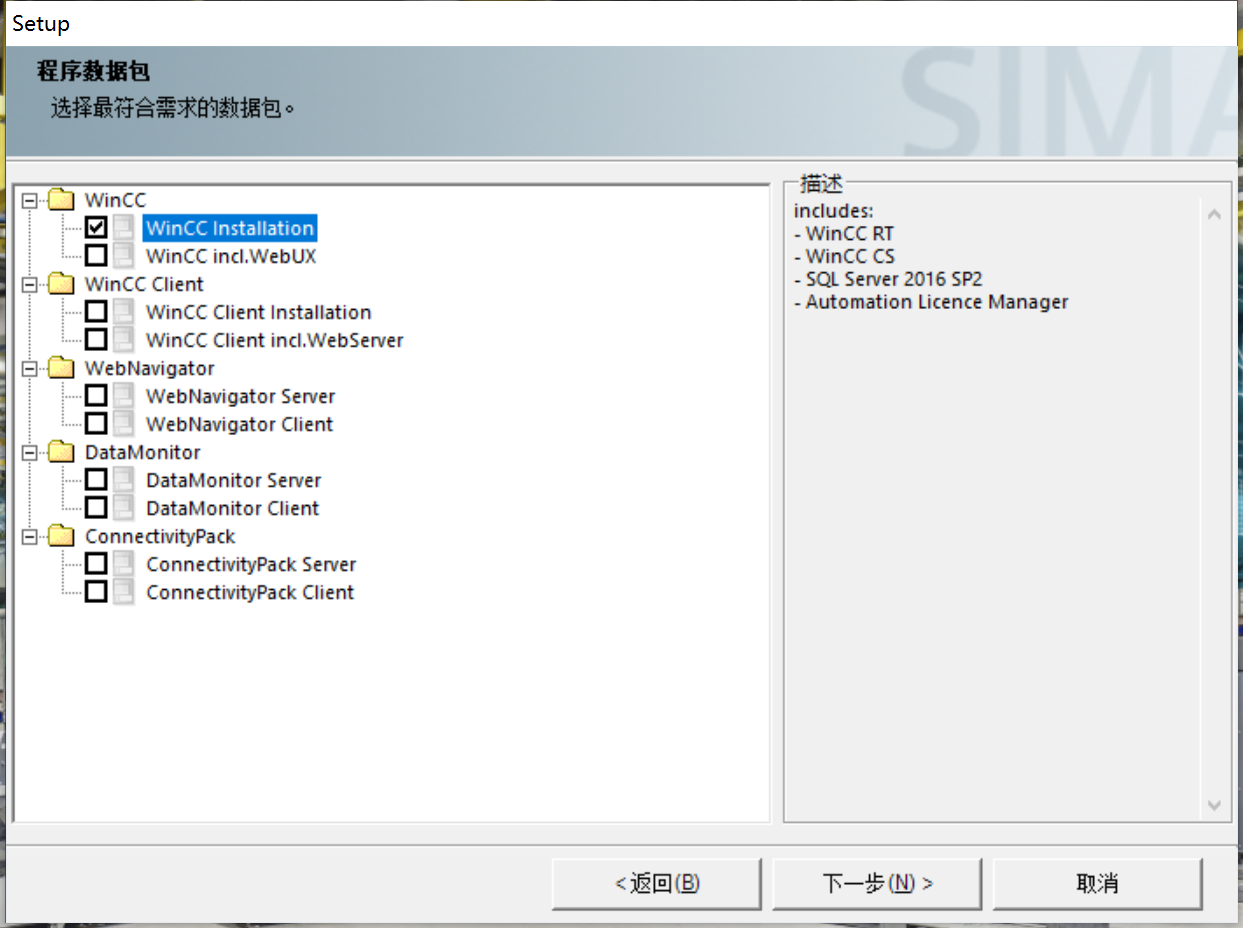Screen dimensions: 1243x928
Task: Collapse the ConnectivityPack tree node
Action: pos(31,537)
